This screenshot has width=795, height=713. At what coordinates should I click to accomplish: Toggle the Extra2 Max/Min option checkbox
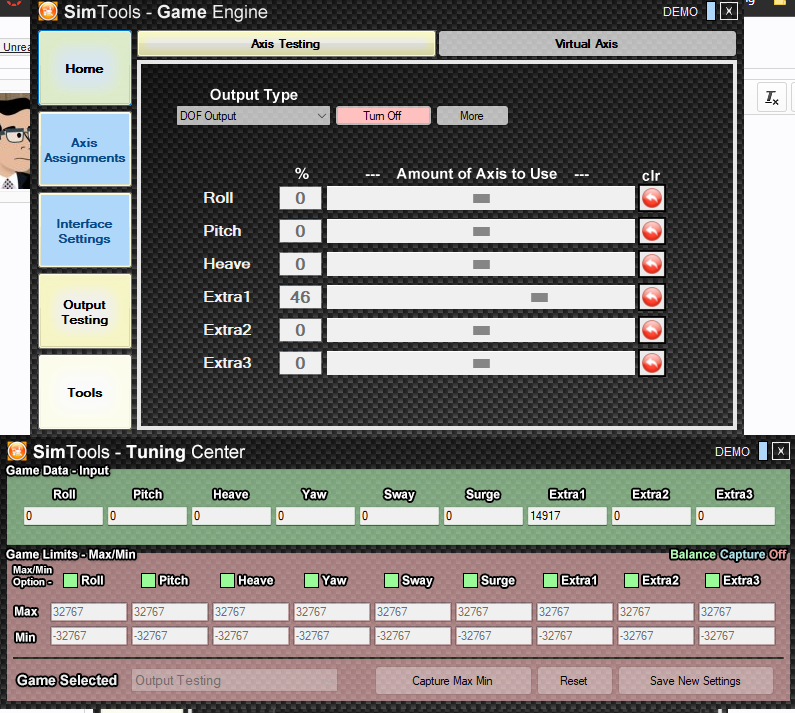point(632,581)
